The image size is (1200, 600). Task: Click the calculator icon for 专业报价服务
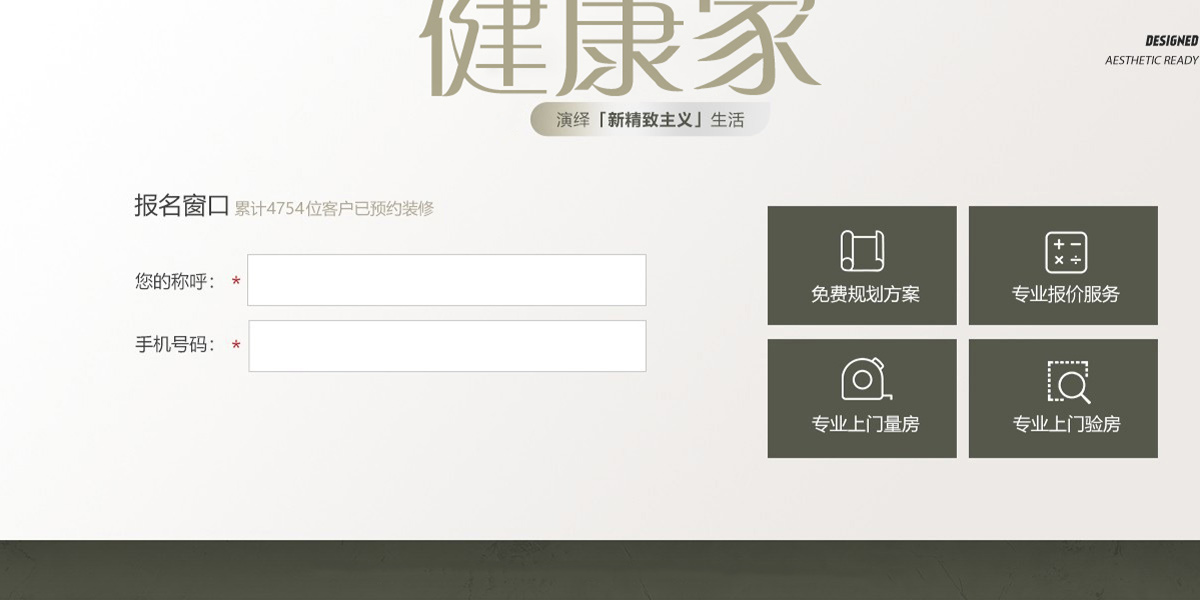coord(1065,252)
